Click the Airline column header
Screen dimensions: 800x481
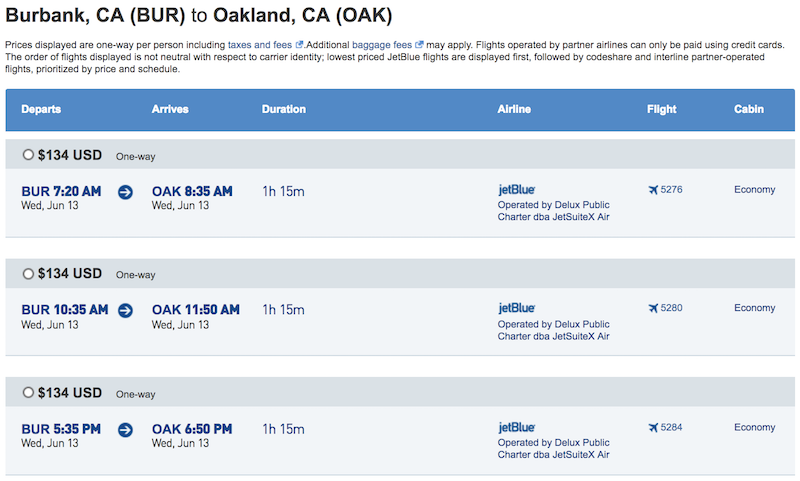click(x=514, y=109)
